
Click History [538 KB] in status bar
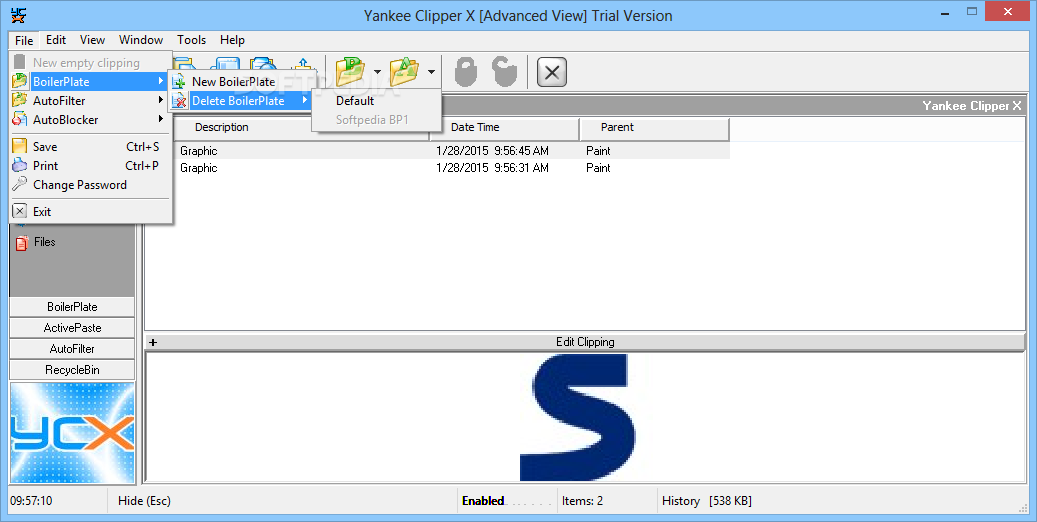click(706, 501)
